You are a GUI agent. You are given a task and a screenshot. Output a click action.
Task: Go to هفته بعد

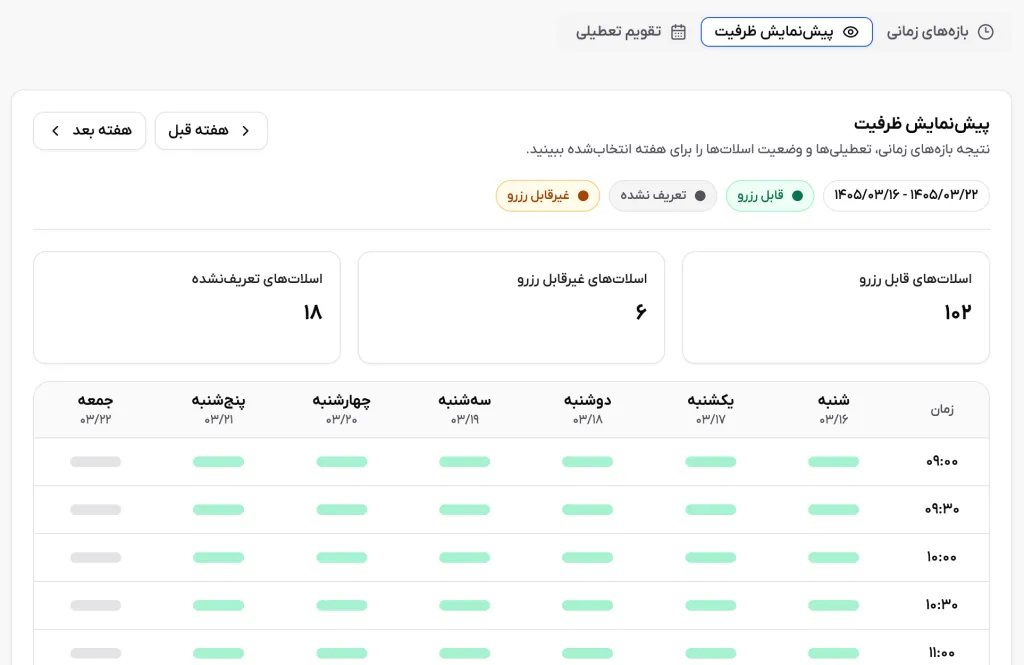click(89, 131)
